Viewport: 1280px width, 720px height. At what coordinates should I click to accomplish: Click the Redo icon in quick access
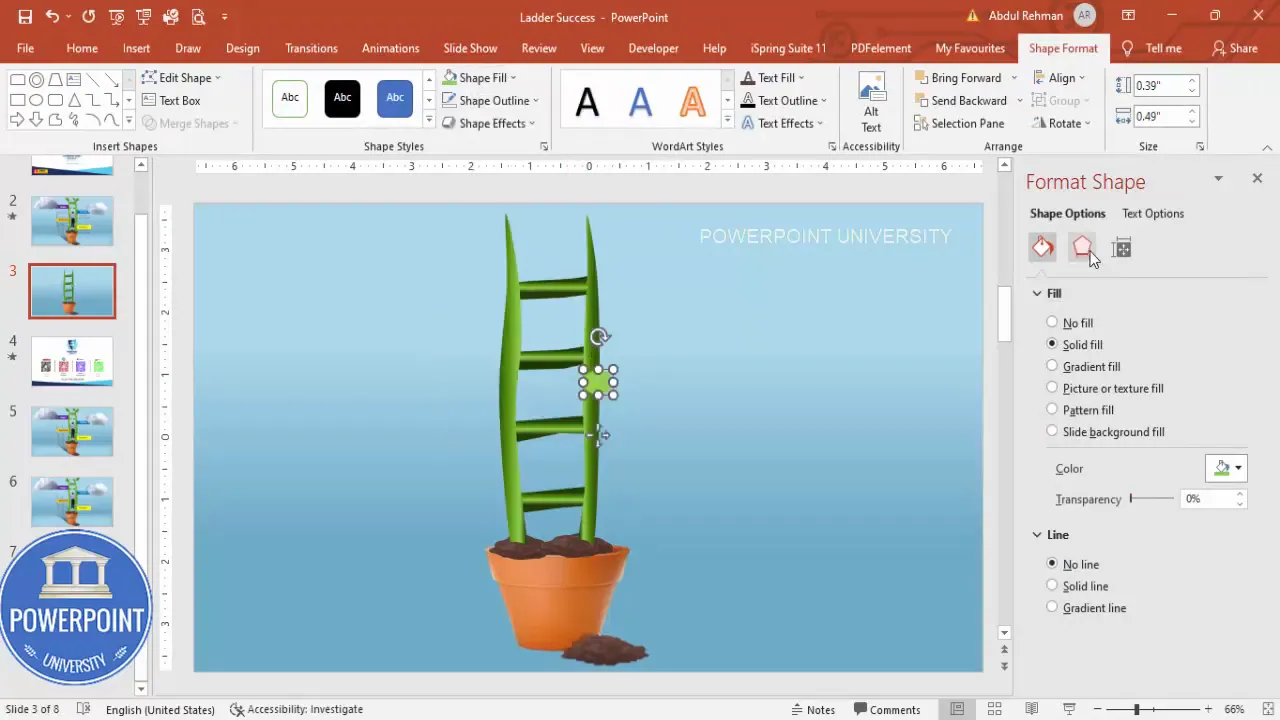point(89,17)
